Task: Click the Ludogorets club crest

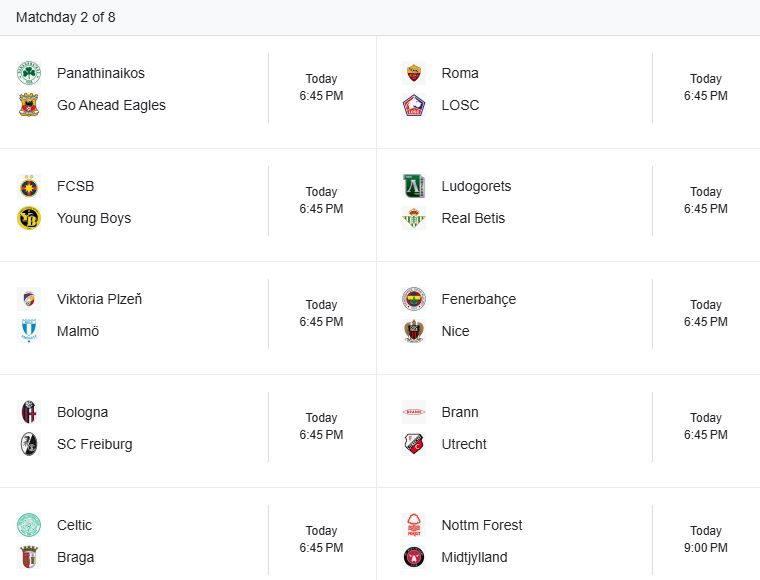Action: pos(413,186)
